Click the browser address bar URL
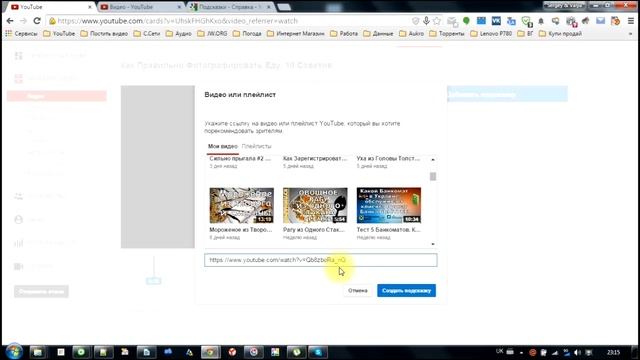The image size is (640, 360). (178, 21)
